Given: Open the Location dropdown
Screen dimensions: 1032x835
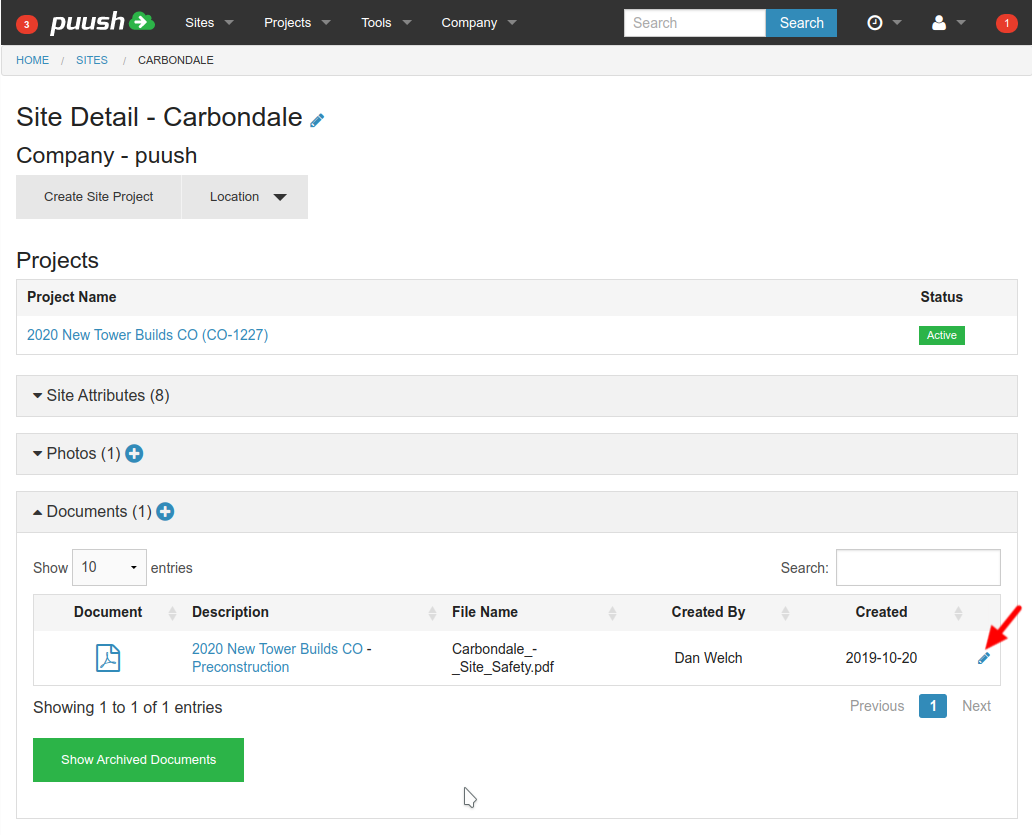Looking at the screenshot, I should point(246,197).
